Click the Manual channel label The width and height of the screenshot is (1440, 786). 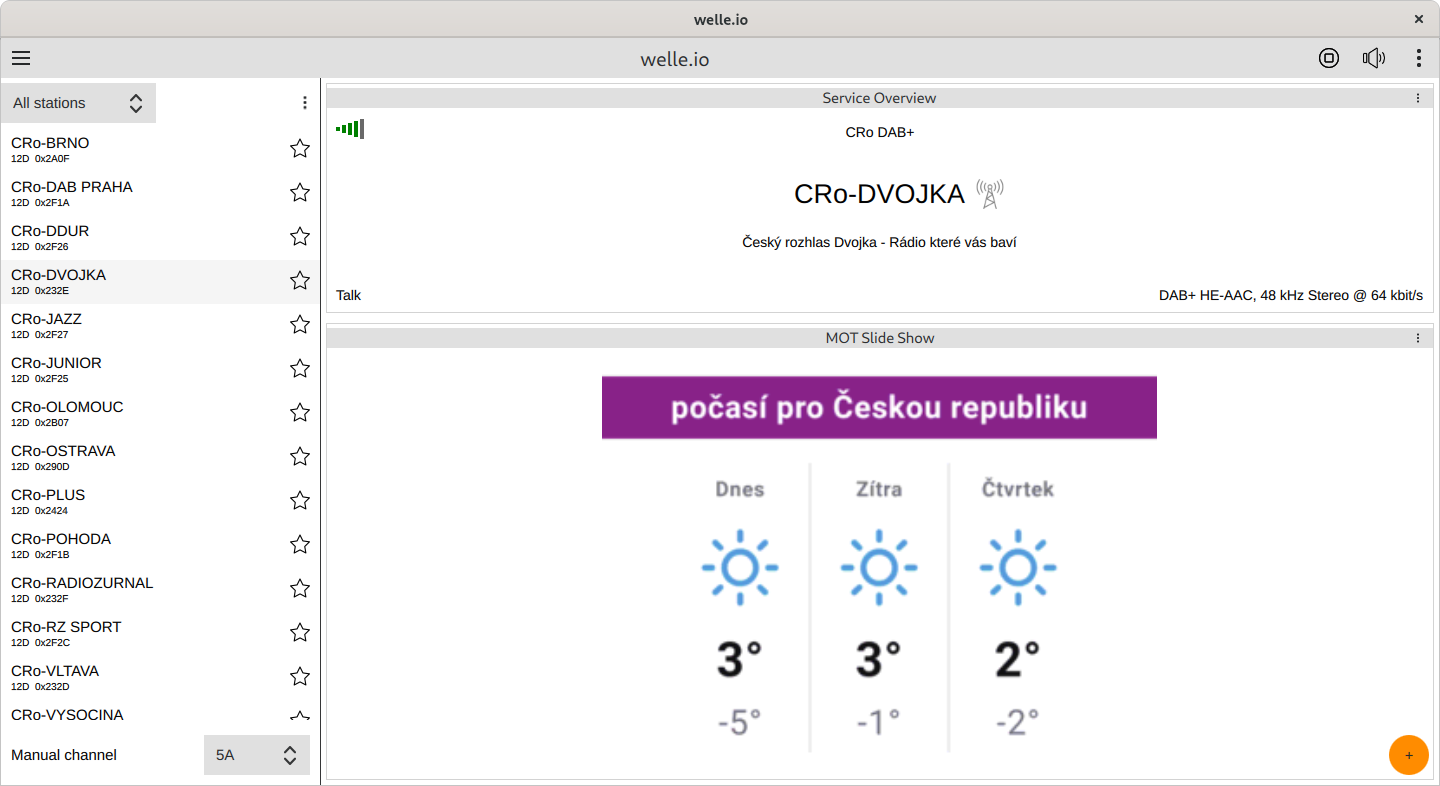(64, 755)
